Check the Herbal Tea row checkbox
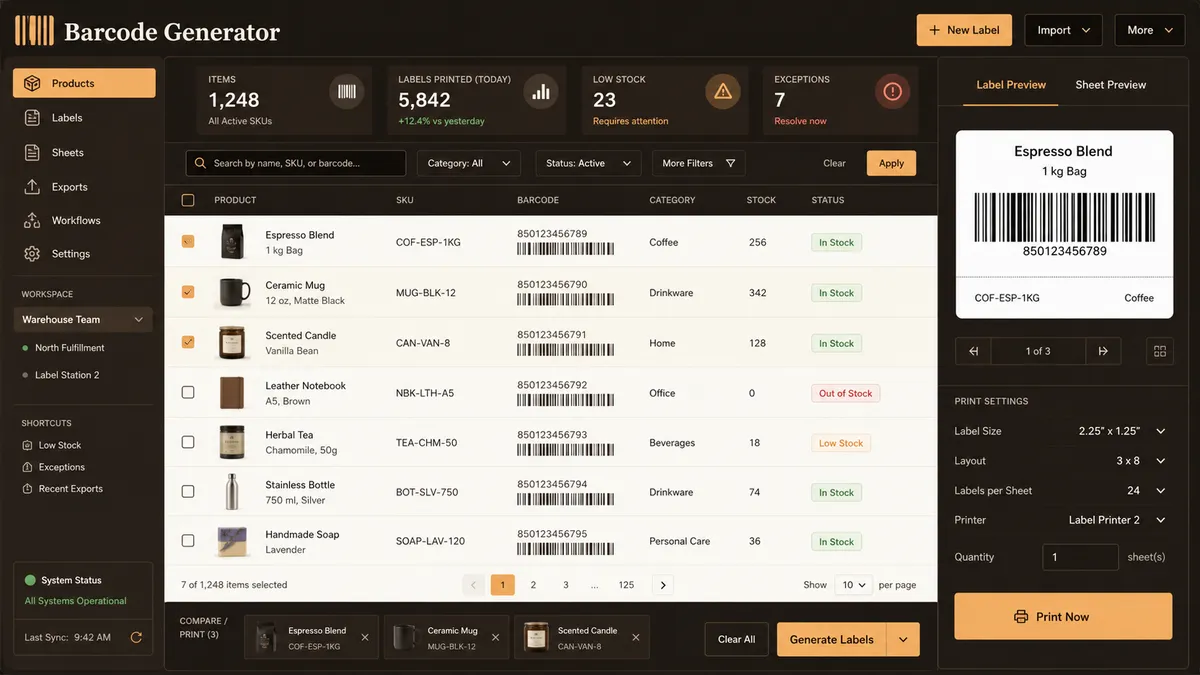The width and height of the screenshot is (1200, 675). [x=188, y=442]
